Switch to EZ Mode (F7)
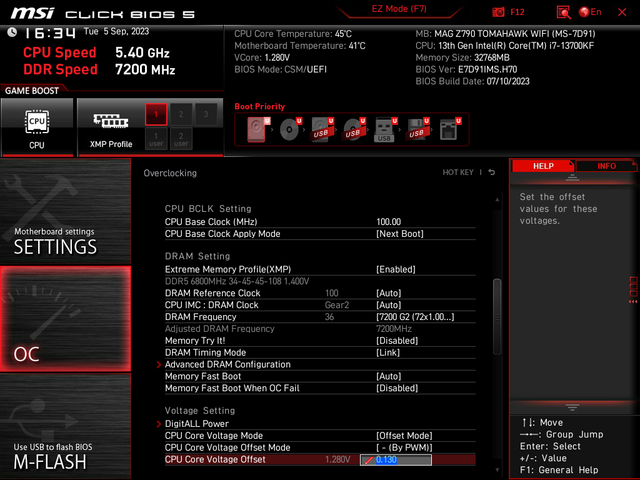The height and width of the screenshot is (480, 640). pyautogui.click(x=399, y=9)
